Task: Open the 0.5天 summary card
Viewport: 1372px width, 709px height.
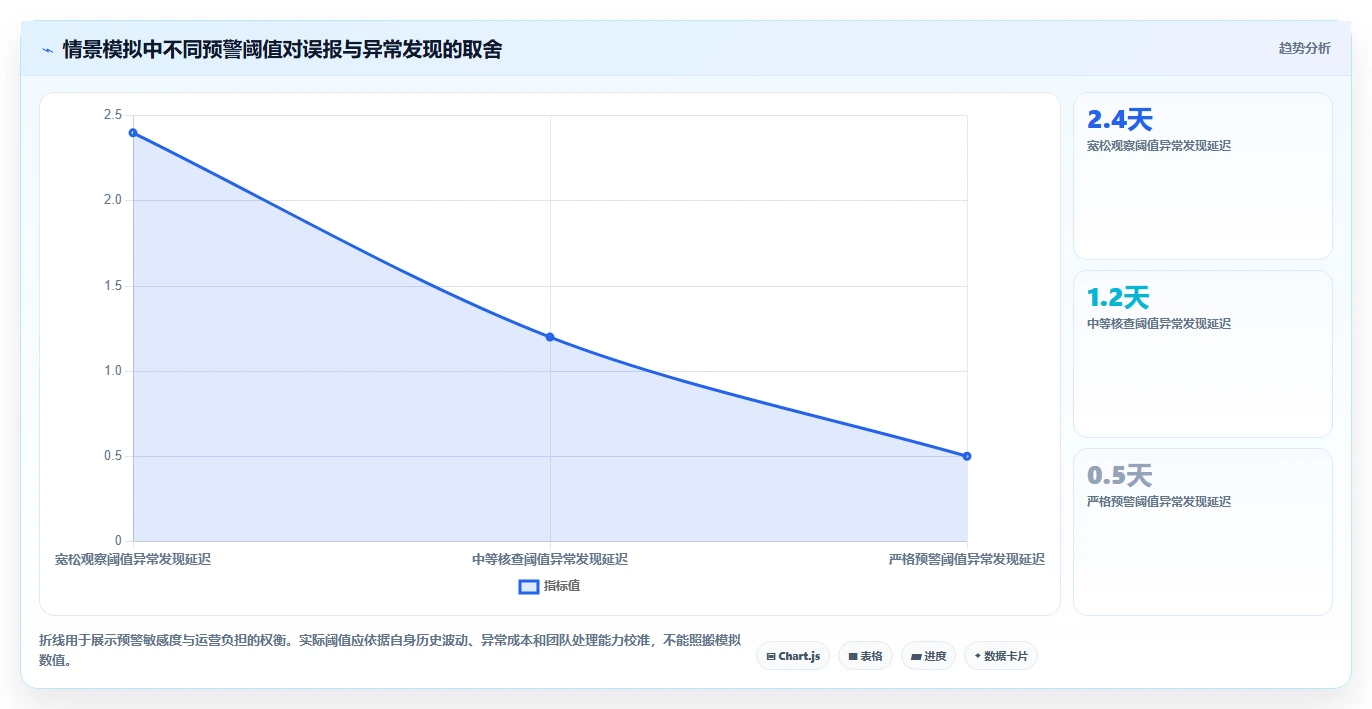Action: [1202, 532]
